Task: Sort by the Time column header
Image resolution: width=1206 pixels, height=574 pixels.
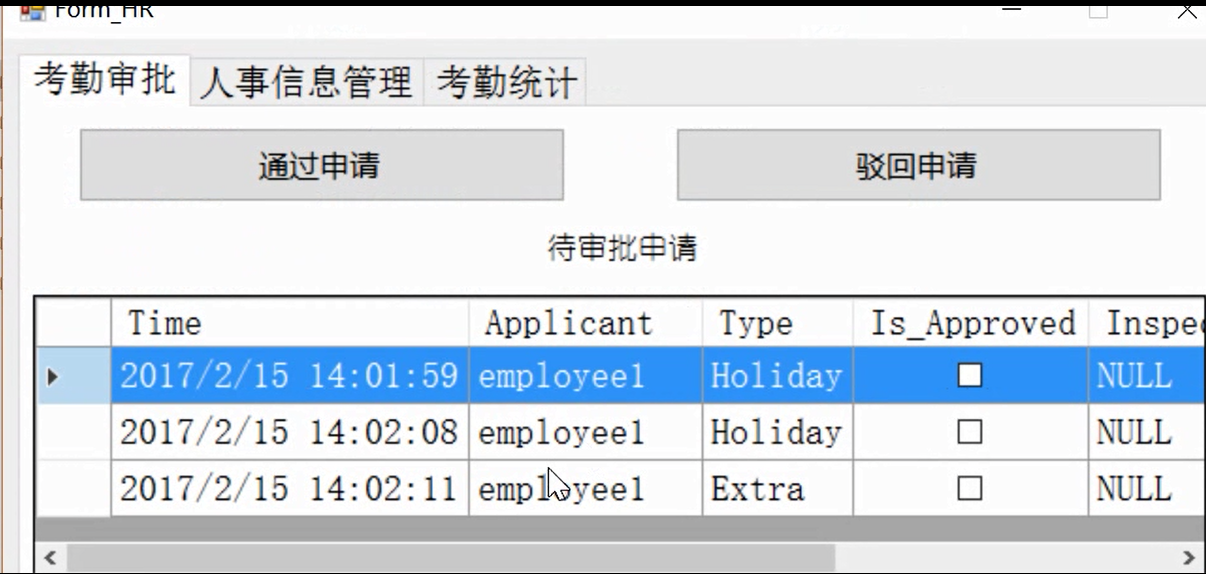Action: (290, 322)
